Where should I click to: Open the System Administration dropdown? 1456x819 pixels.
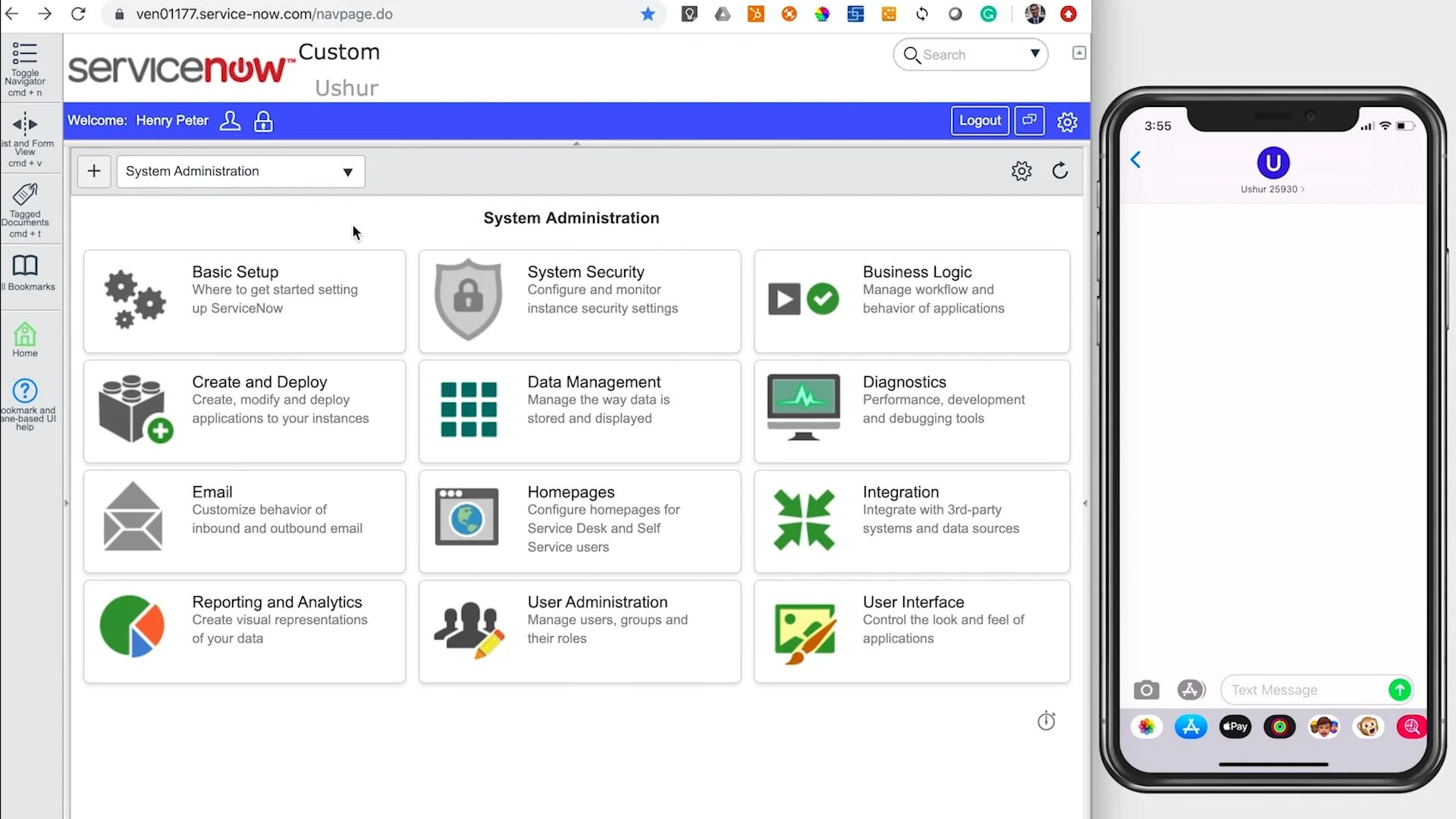(x=240, y=171)
